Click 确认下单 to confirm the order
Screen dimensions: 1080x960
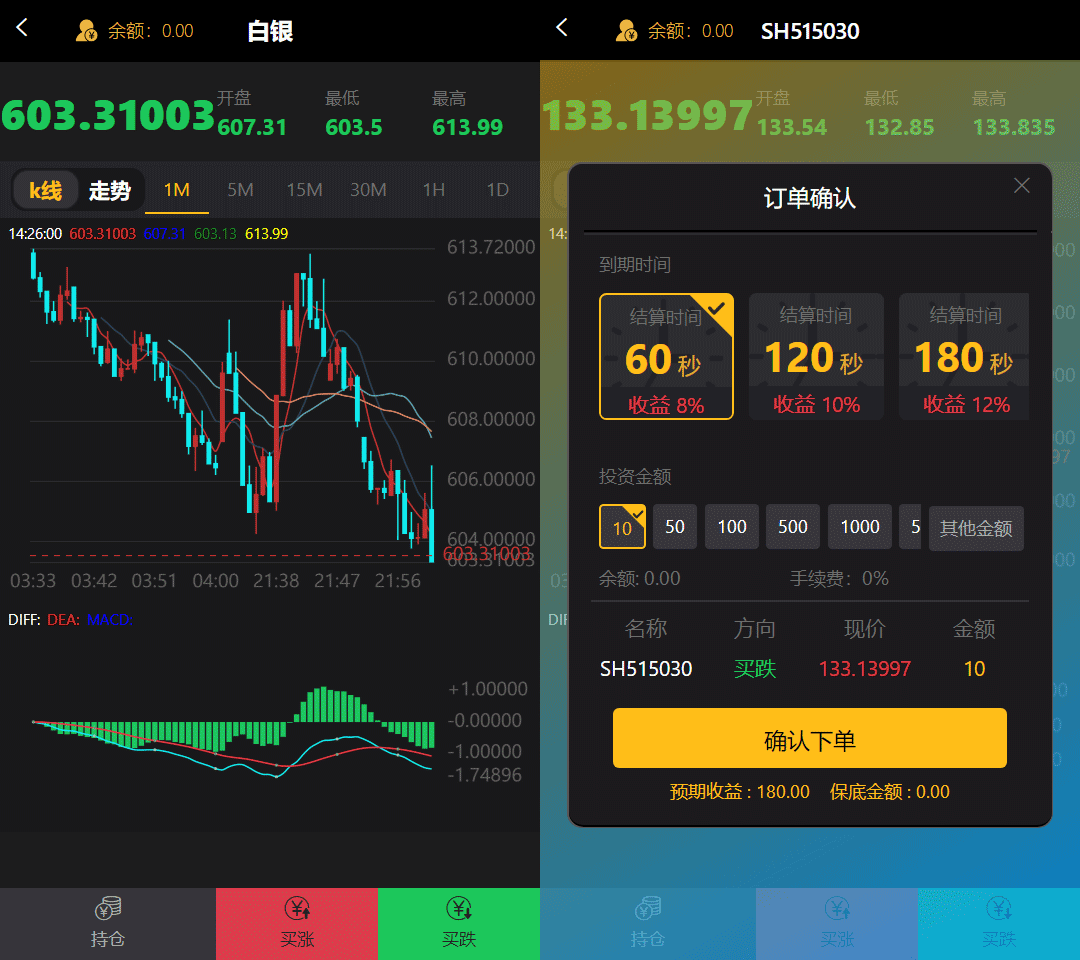809,739
